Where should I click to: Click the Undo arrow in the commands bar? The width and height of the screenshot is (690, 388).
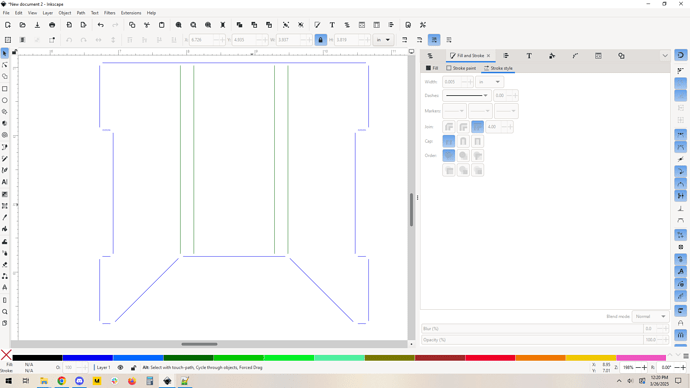[101, 25]
